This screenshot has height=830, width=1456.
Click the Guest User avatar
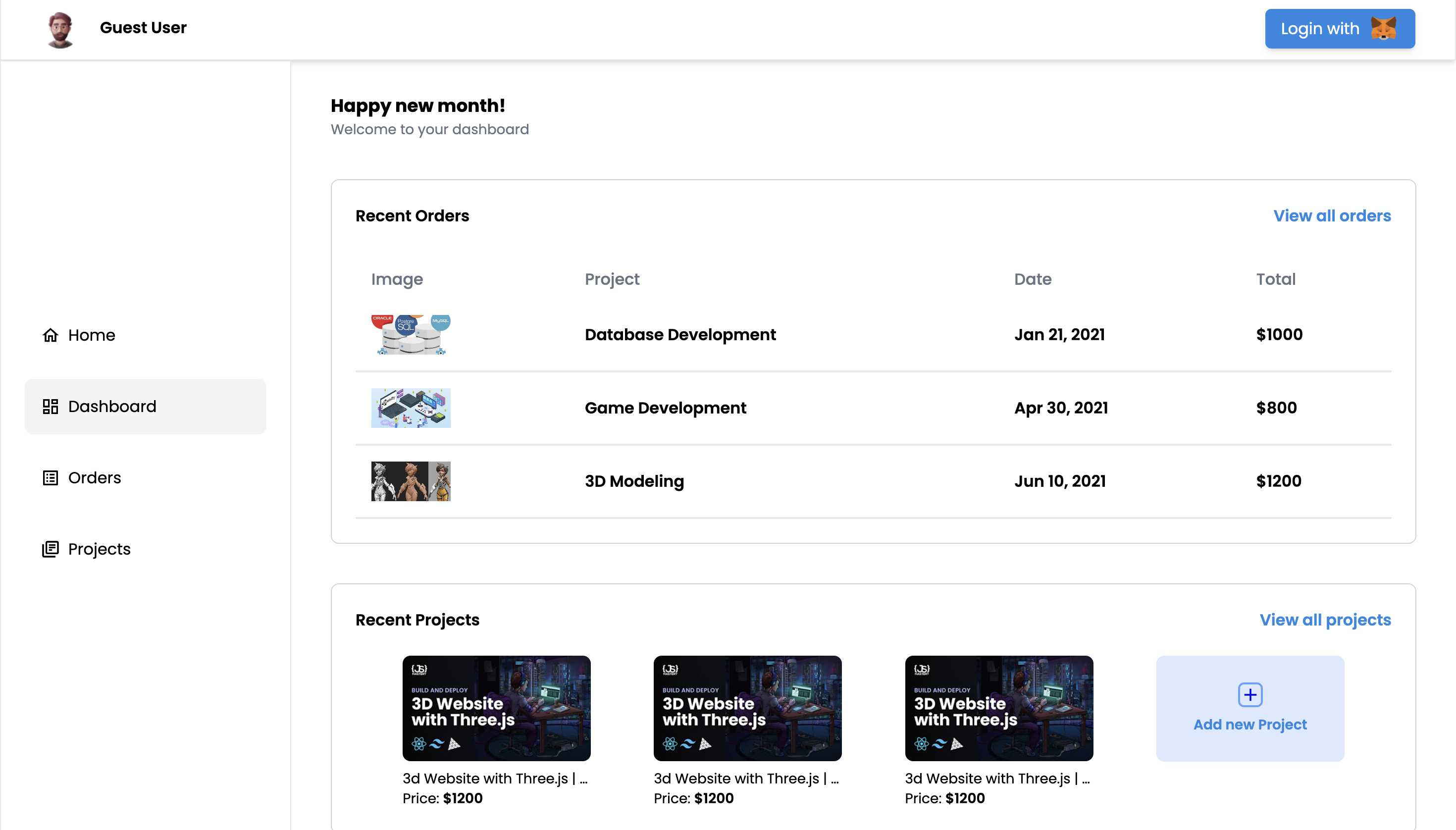[x=60, y=29]
